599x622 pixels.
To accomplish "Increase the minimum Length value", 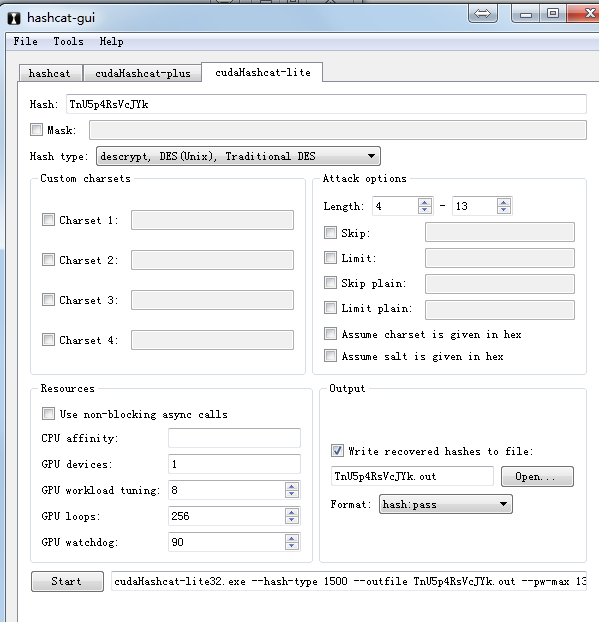I will point(425,202).
